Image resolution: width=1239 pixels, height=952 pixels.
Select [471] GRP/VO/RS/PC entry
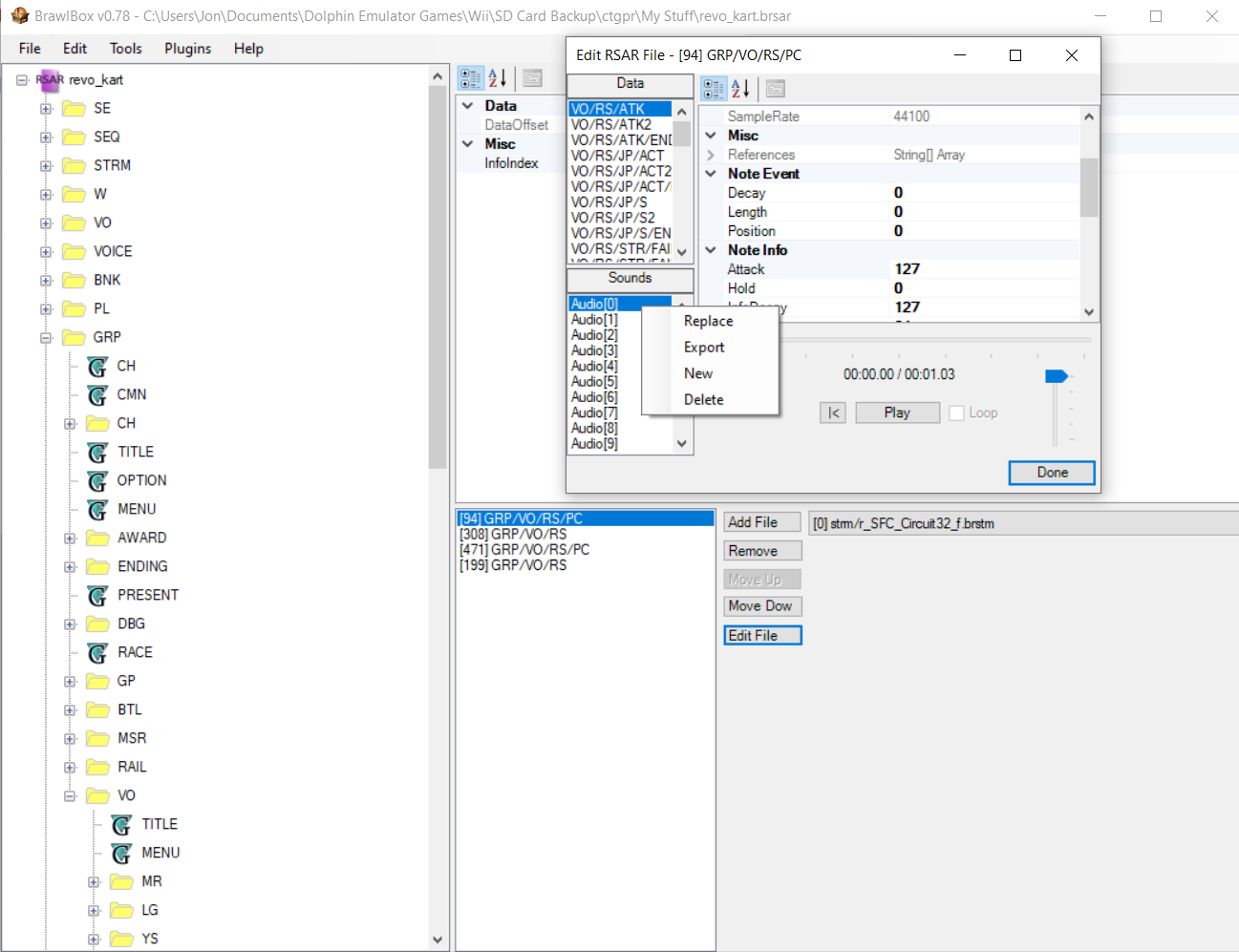click(586, 549)
